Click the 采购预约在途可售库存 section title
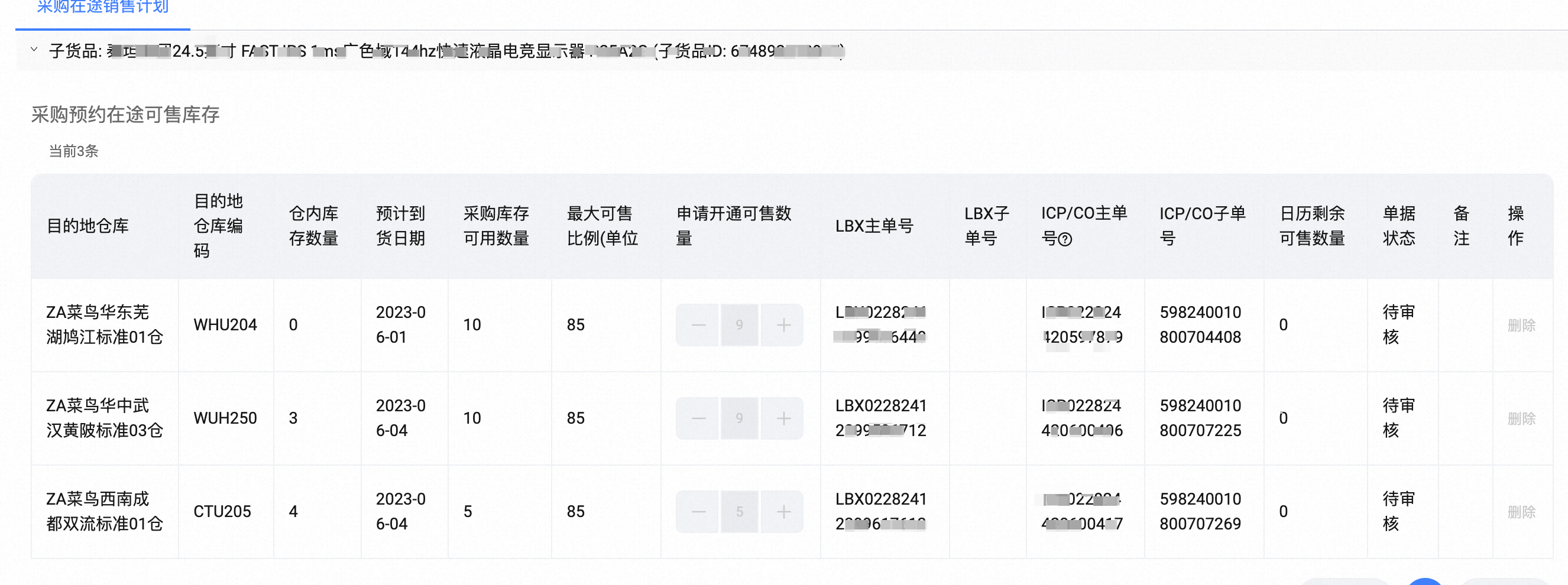Screen dimensions: 1568x585 tap(125, 115)
